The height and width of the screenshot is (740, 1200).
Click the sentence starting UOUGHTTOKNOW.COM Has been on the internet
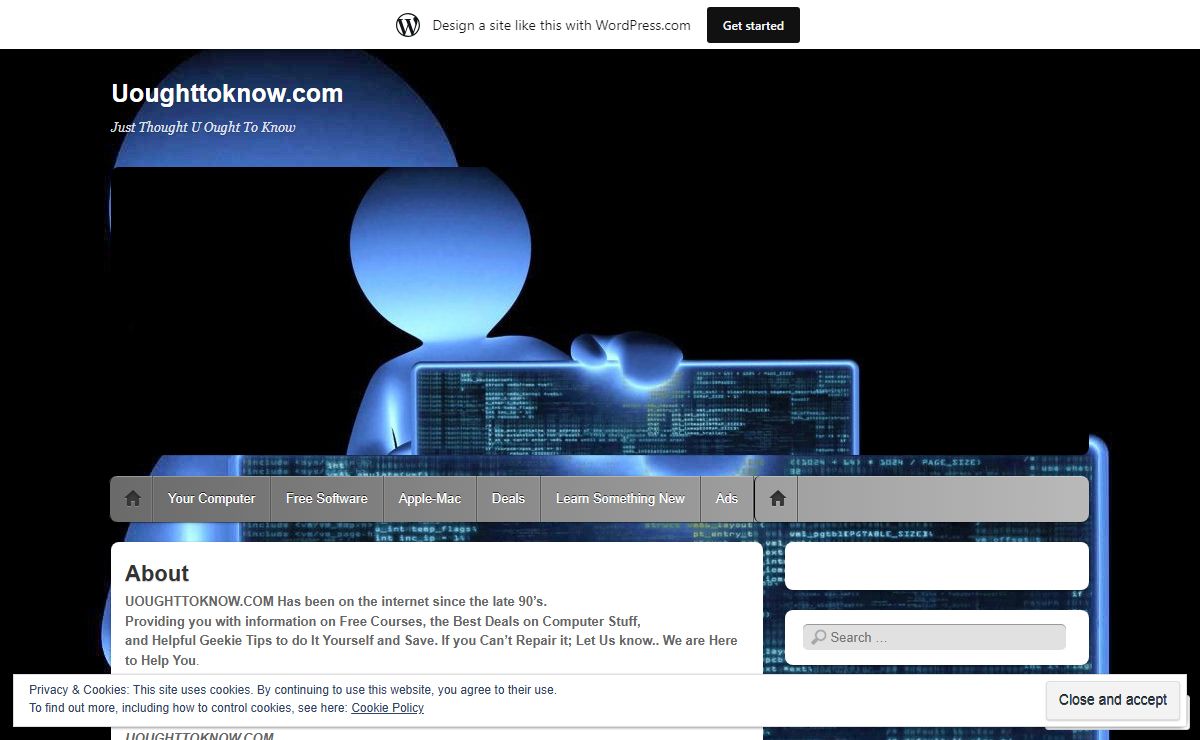coord(336,602)
